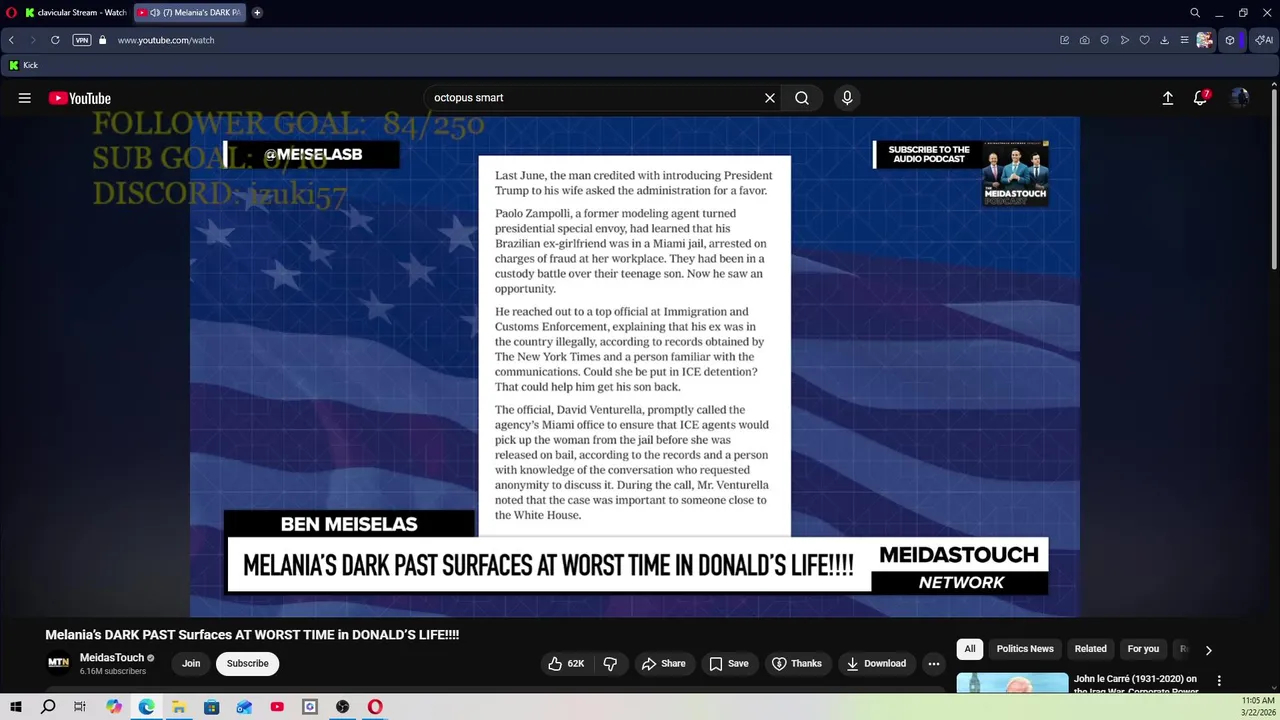The height and width of the screenshot is (720, 1280).
Task: Open options for the John le Carré video
Action: (x=1219, y=681)
